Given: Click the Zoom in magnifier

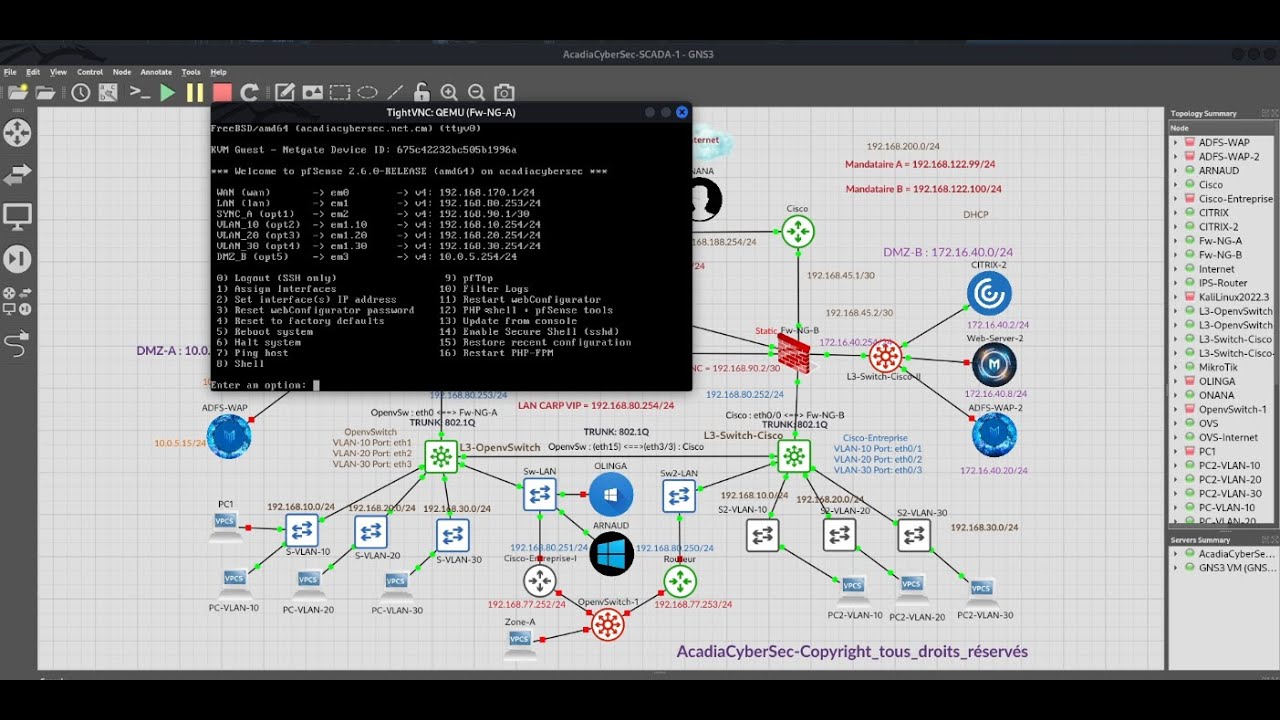Looking at the screenshot, I should point(449,93).
